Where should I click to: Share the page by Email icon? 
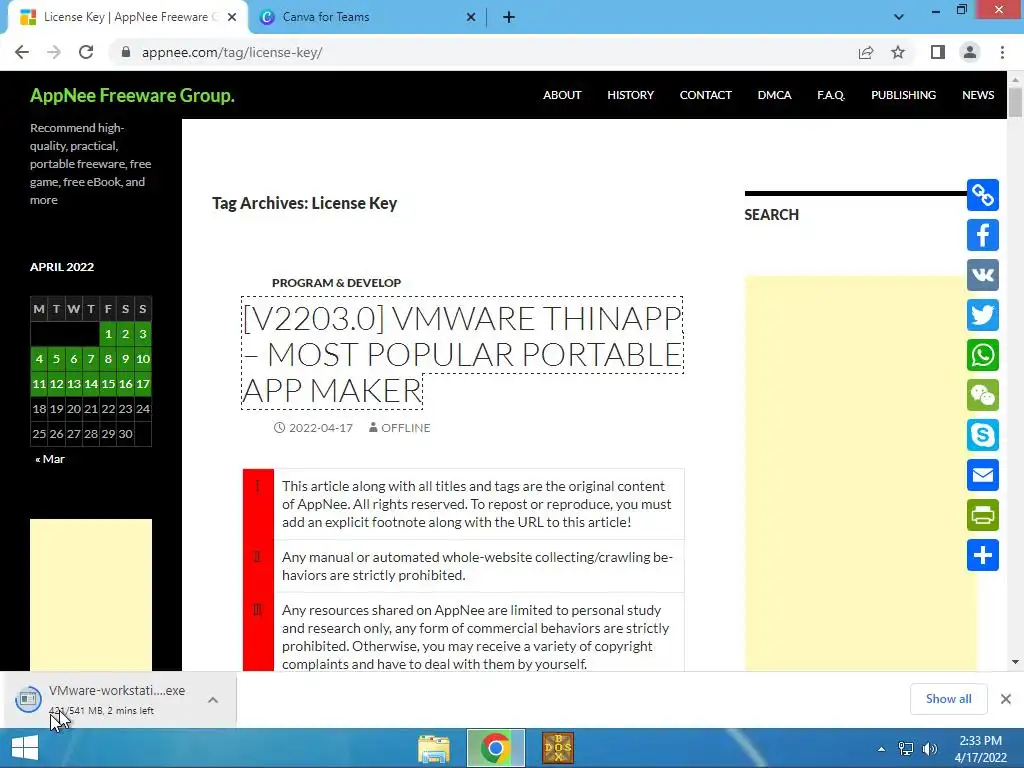coord(983,475)
